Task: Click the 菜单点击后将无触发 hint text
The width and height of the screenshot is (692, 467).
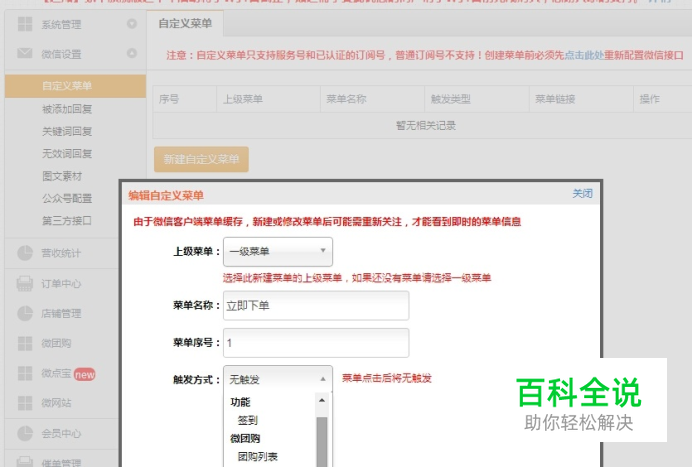Action: 387,378
